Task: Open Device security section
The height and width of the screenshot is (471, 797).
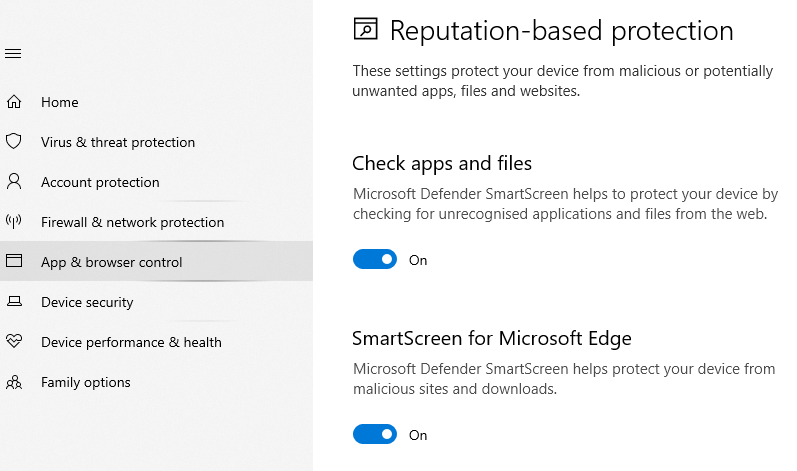Action: pyautogui.click(x=87, y=302)
